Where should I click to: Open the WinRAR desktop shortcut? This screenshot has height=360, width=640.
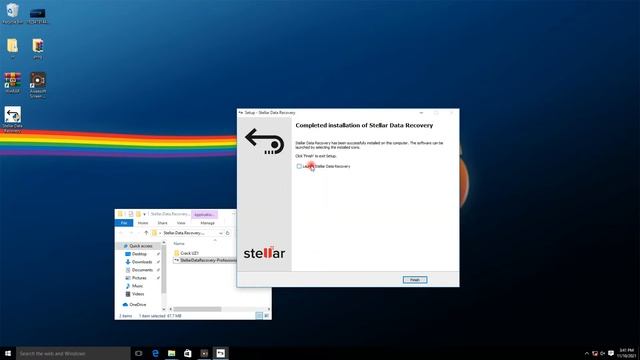point(13,83)
